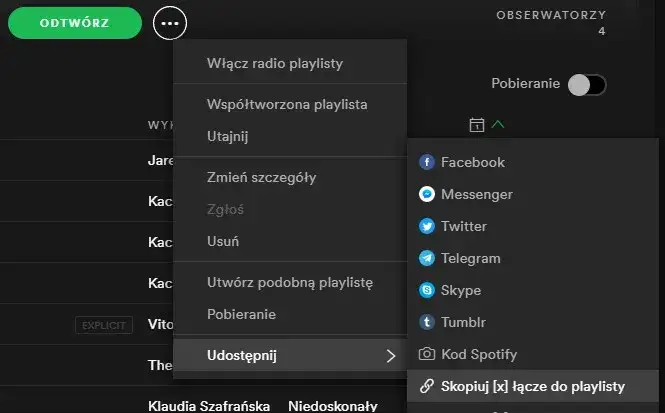Click the EXPLICIT tag on the Vito row
Viewport: 665px width, 413px height.
pyautogui.click(x=104, y=325)
